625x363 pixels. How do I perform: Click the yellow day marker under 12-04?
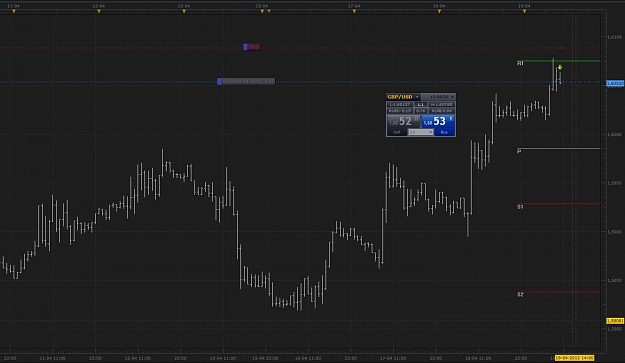tap(99, 12)
